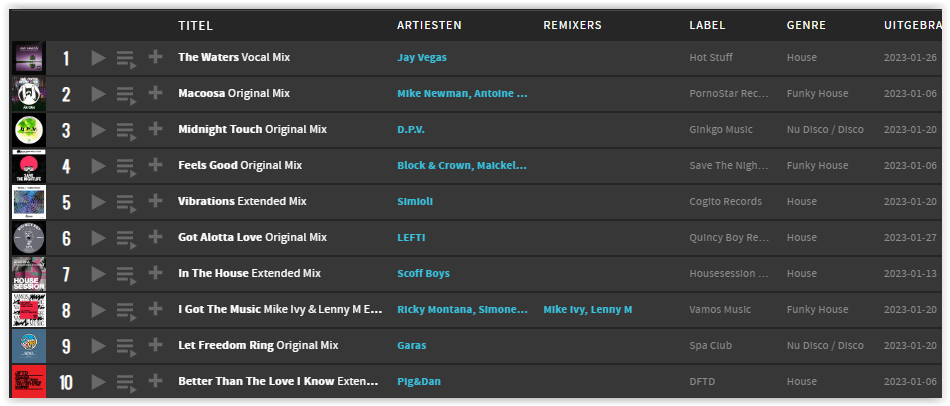This screenshot has height=406, width=950.
Task: Sort by the TITEL column header
Action: [x=195, y=25]
